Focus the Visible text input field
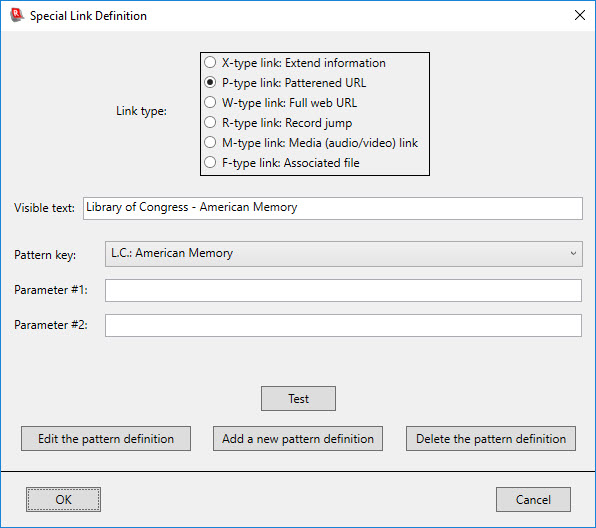596x528 pixels. coord(333,208)
